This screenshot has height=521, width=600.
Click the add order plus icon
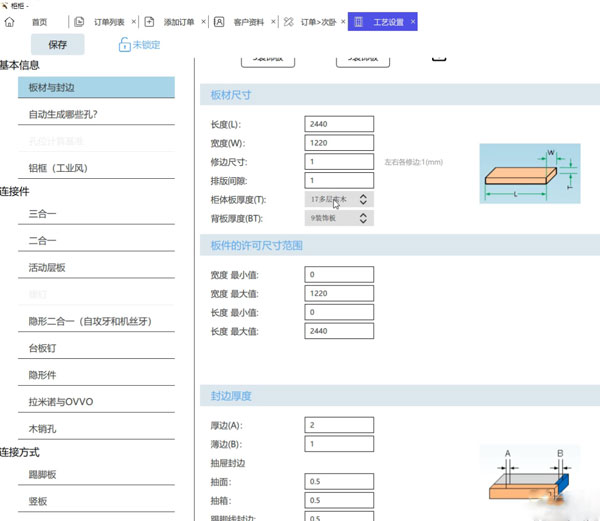tap(149, 22)
